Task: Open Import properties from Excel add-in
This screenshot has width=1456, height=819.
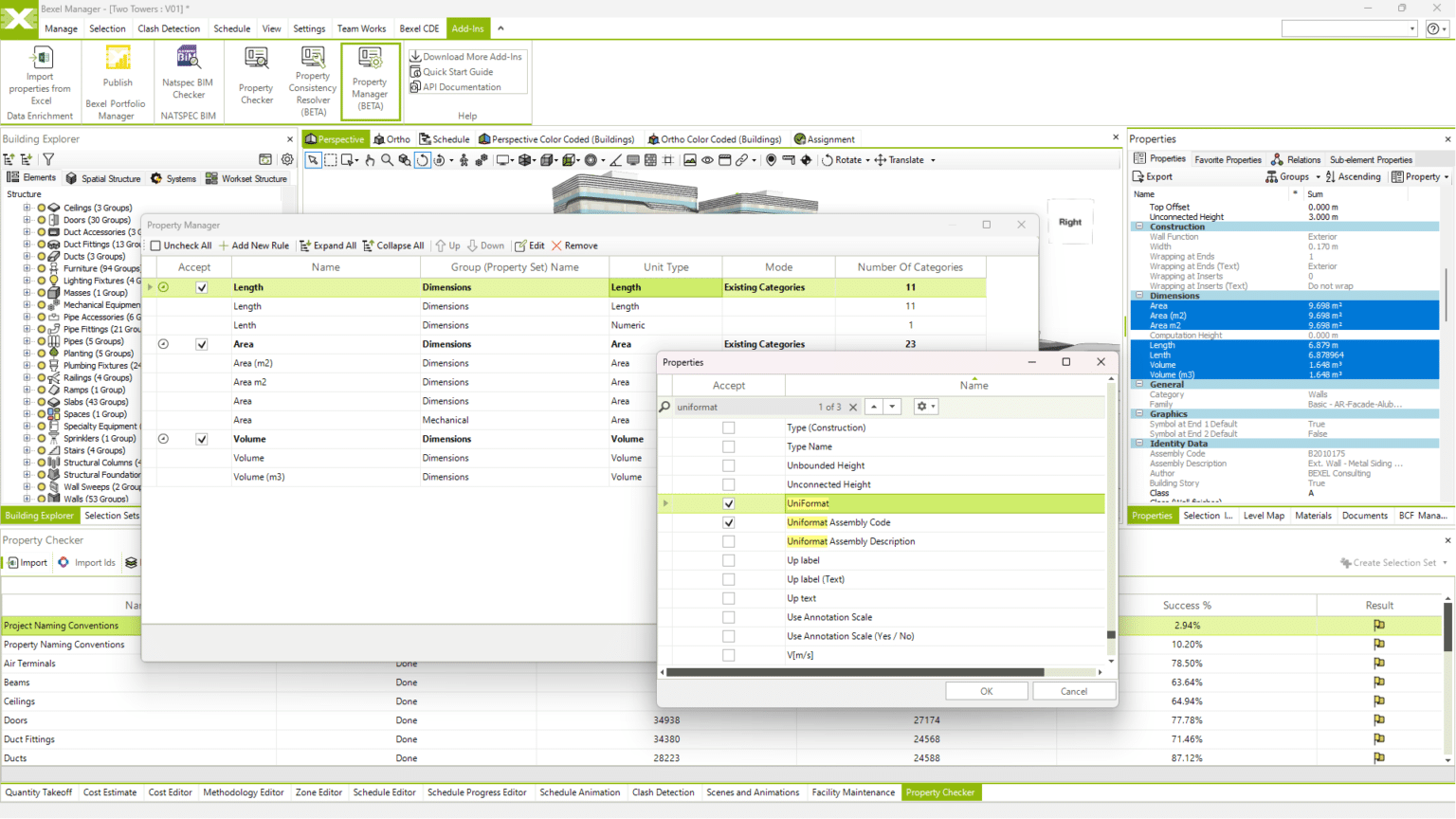Action: point(41,75)
